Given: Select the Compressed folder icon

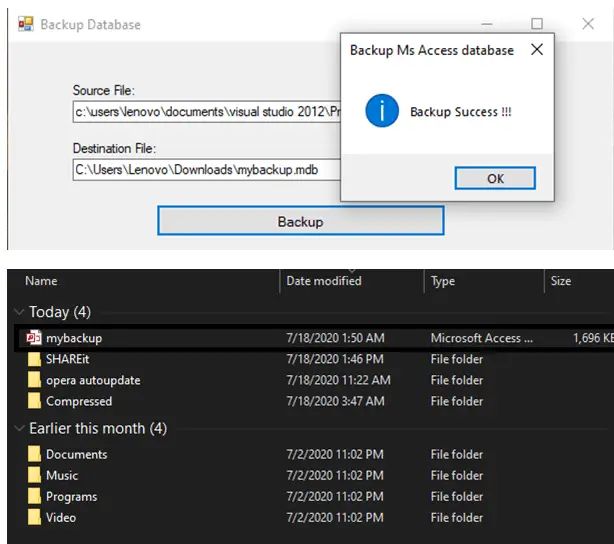Looking at the screenshot, I should coord(34,401).
